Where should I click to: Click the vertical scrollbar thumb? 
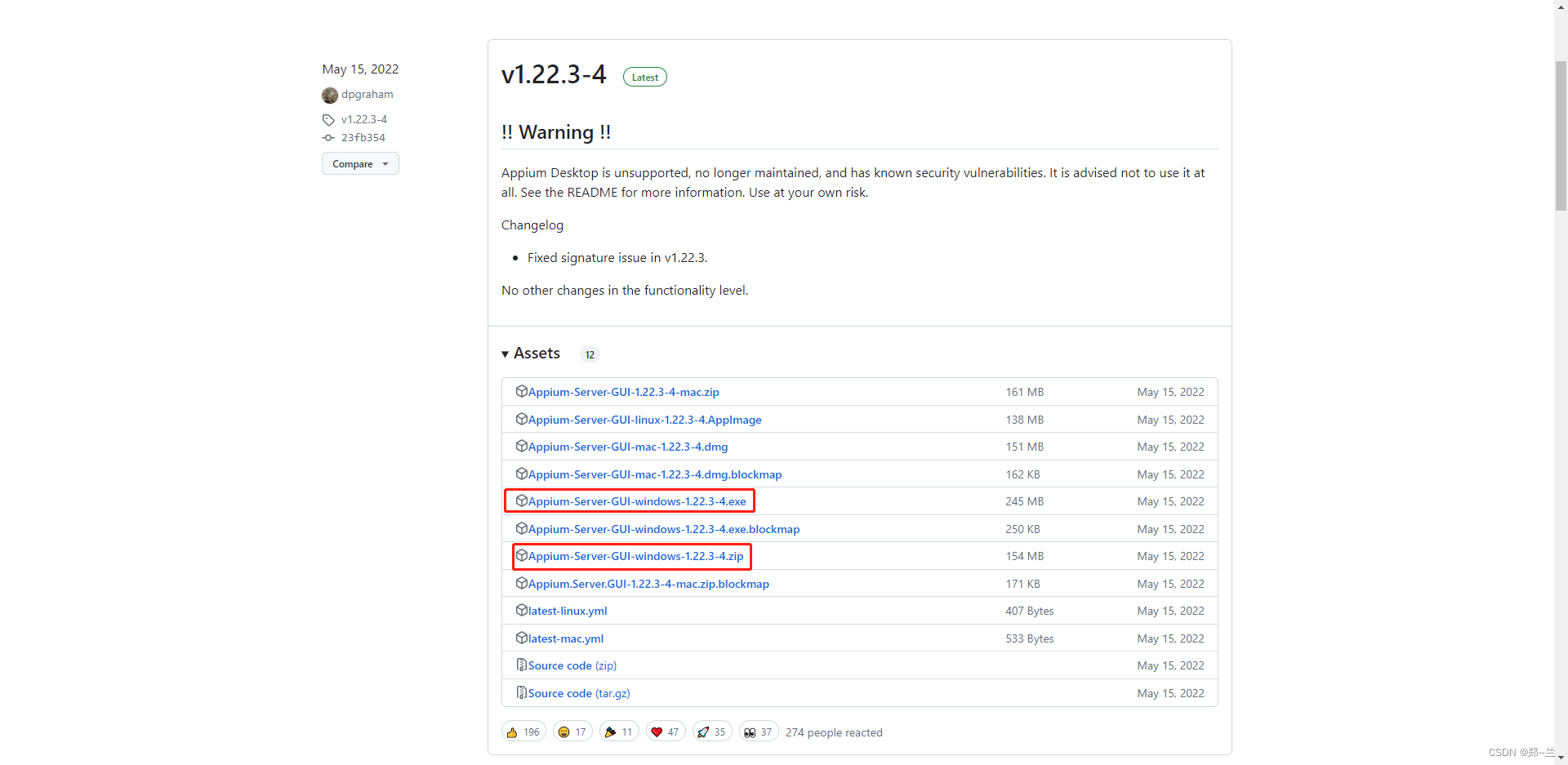1561,135
